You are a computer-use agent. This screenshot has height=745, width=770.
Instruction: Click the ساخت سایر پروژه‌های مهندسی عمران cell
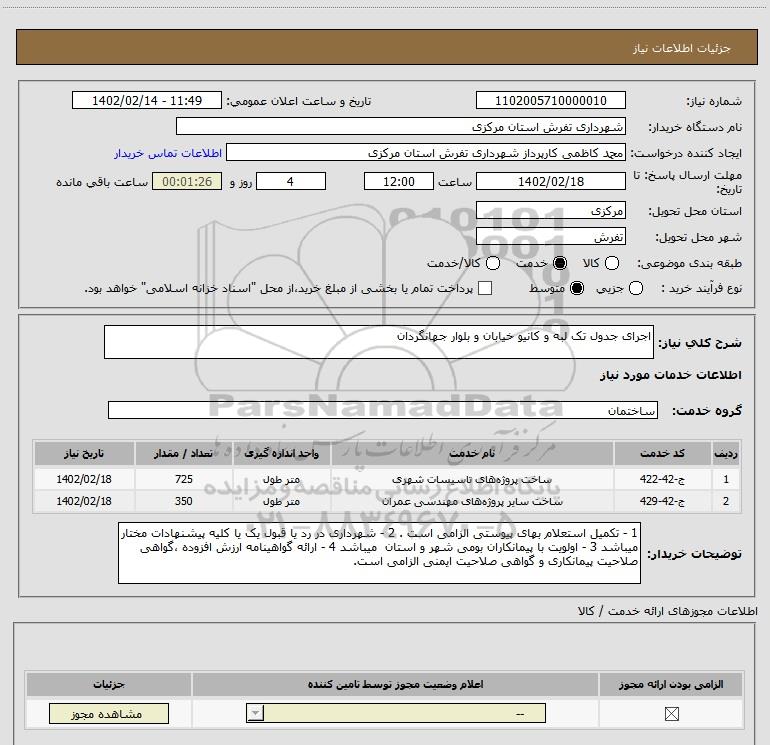click(x=472, y=501)
